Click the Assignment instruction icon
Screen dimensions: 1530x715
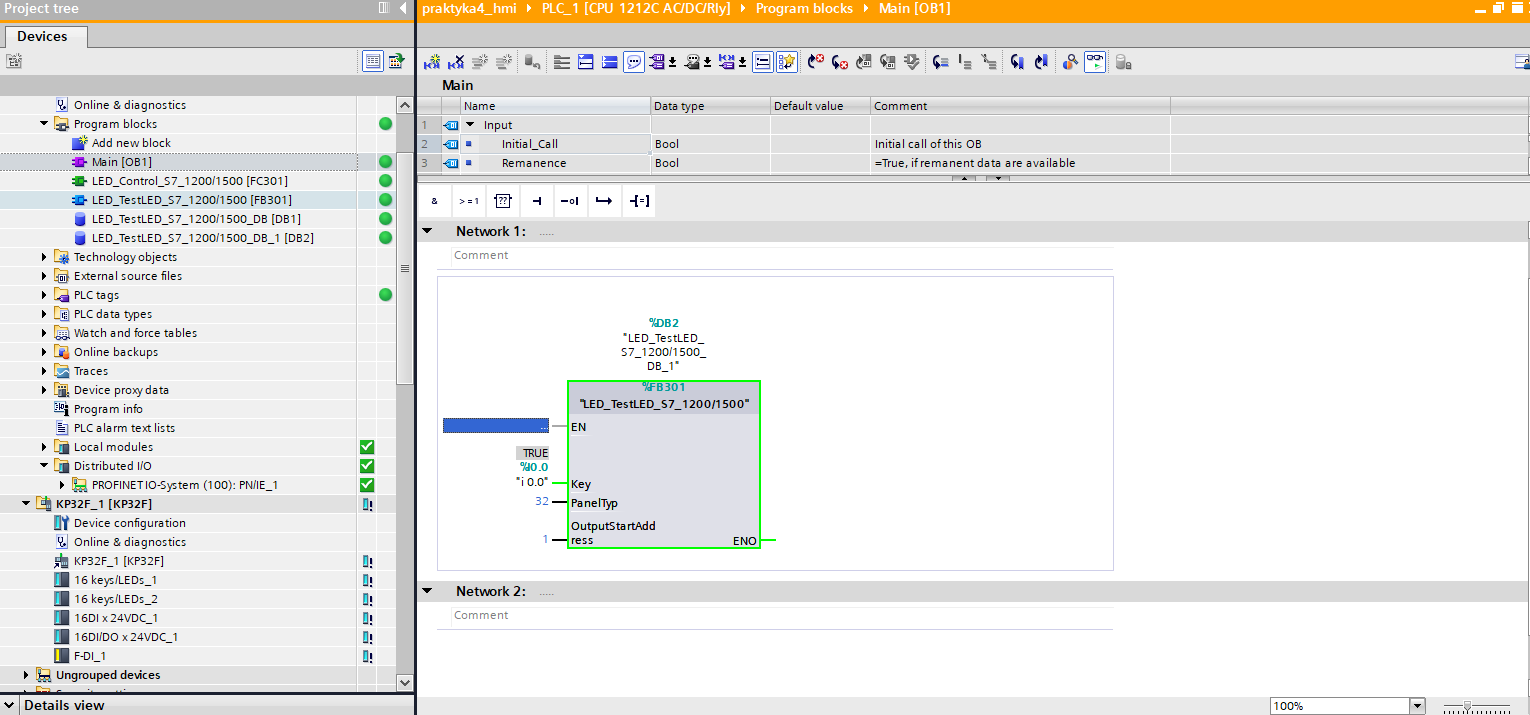[640, 201]
